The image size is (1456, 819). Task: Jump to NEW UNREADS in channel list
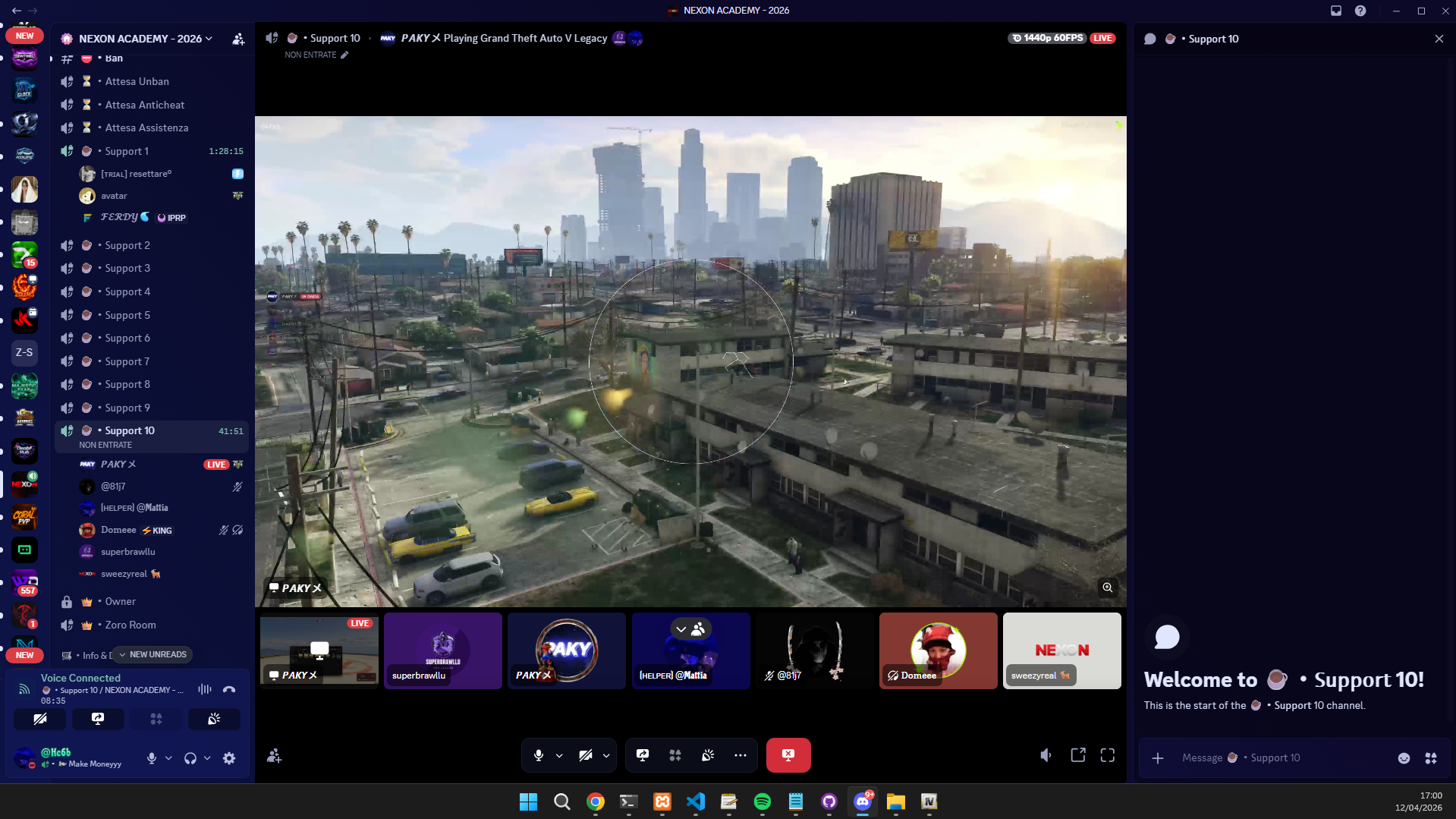153,654
